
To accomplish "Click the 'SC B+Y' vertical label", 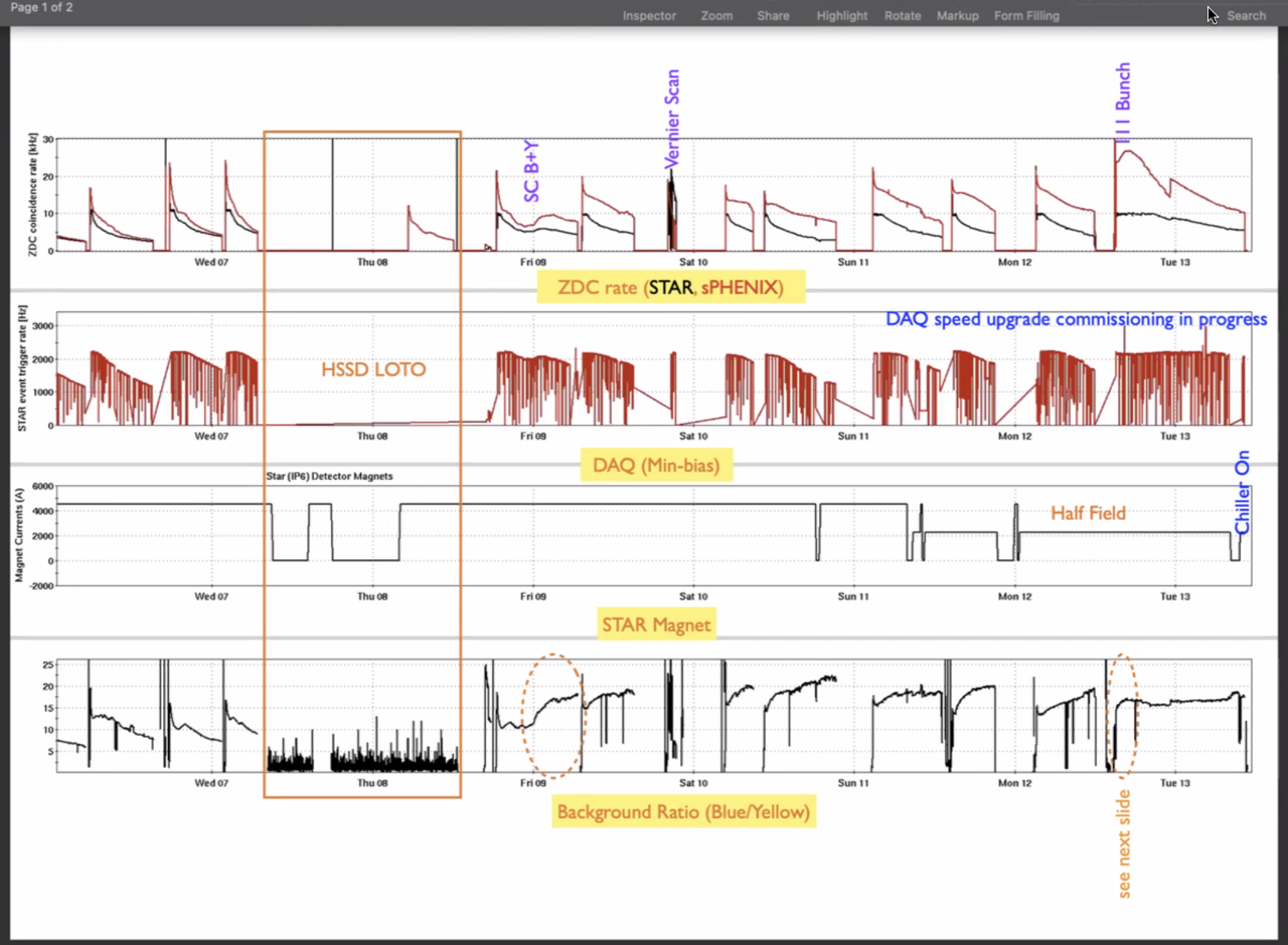I will [x=531, y=171].
